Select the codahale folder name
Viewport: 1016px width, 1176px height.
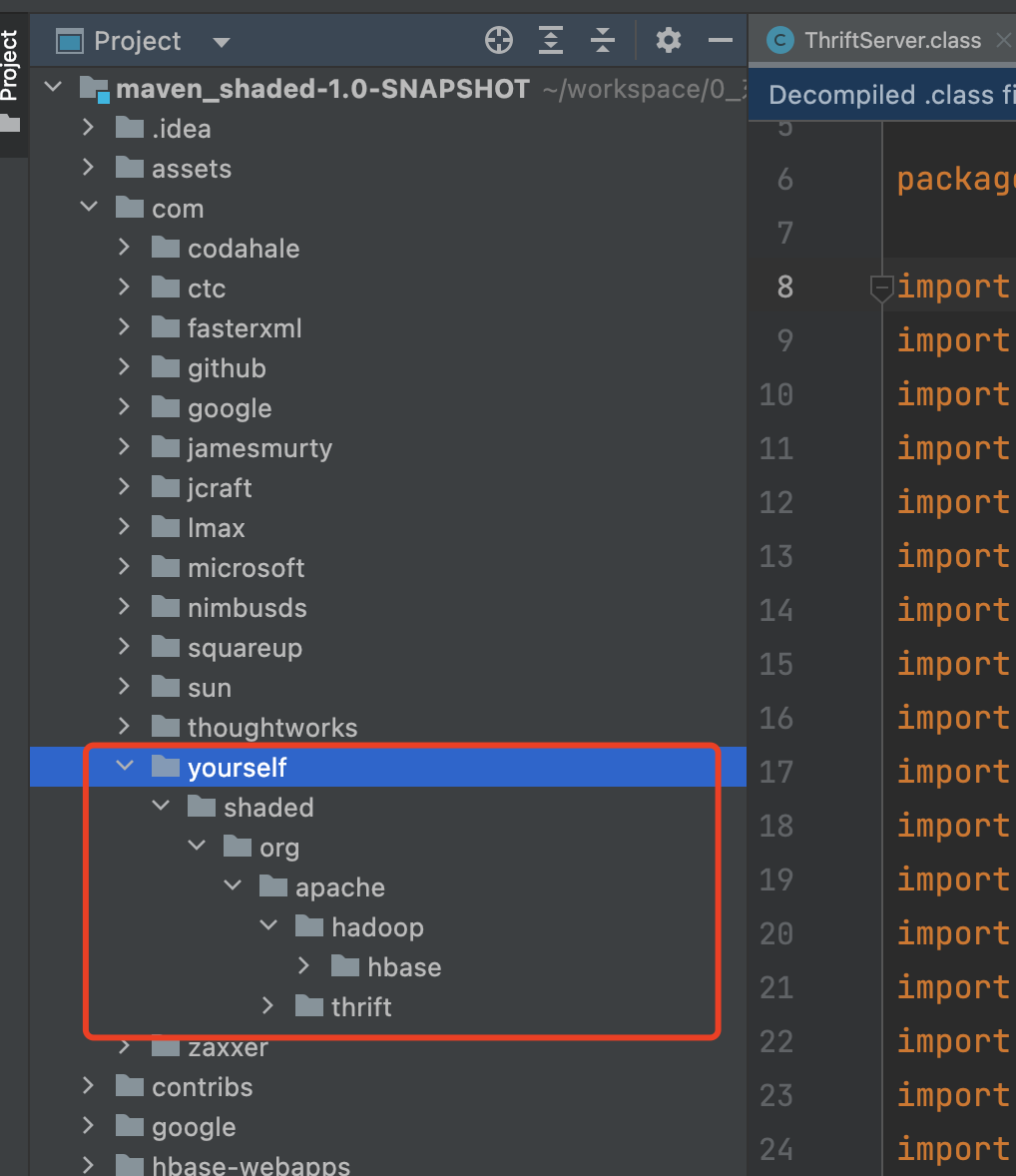pos(244,249)
